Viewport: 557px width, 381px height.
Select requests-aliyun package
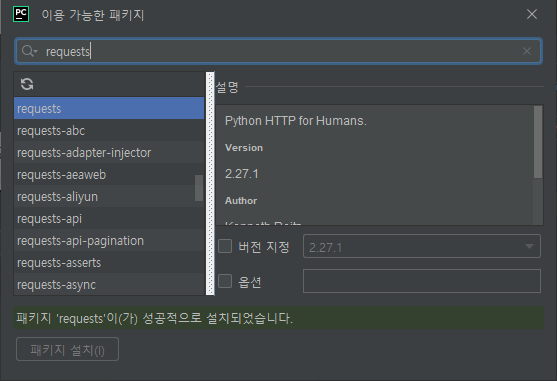tap(109, 196)
